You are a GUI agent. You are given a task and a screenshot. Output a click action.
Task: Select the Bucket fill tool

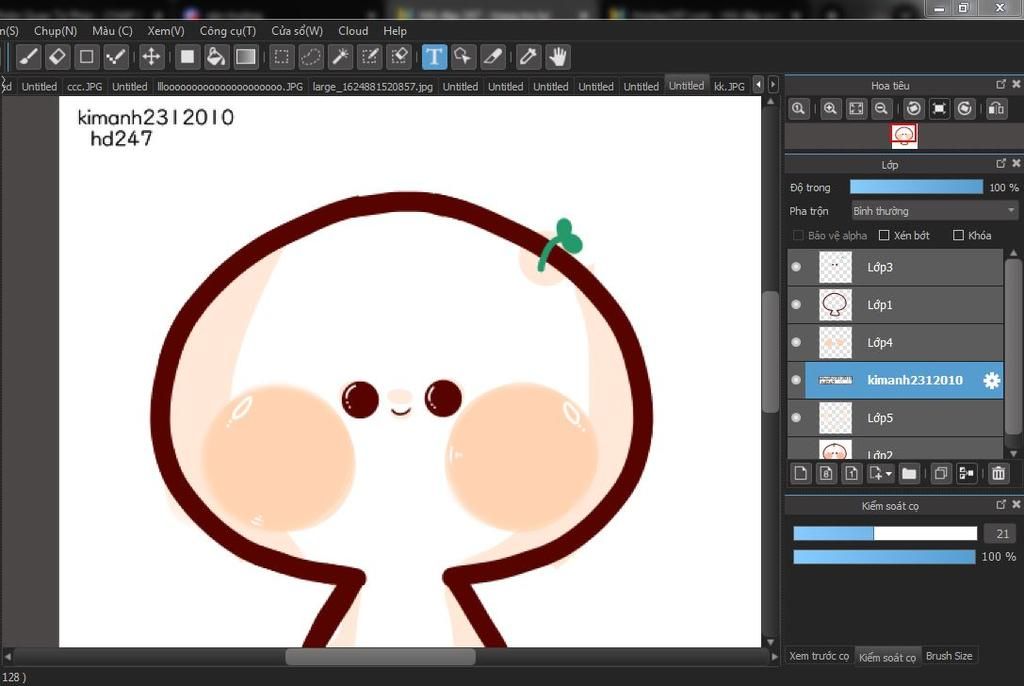[x=216, y=57]
